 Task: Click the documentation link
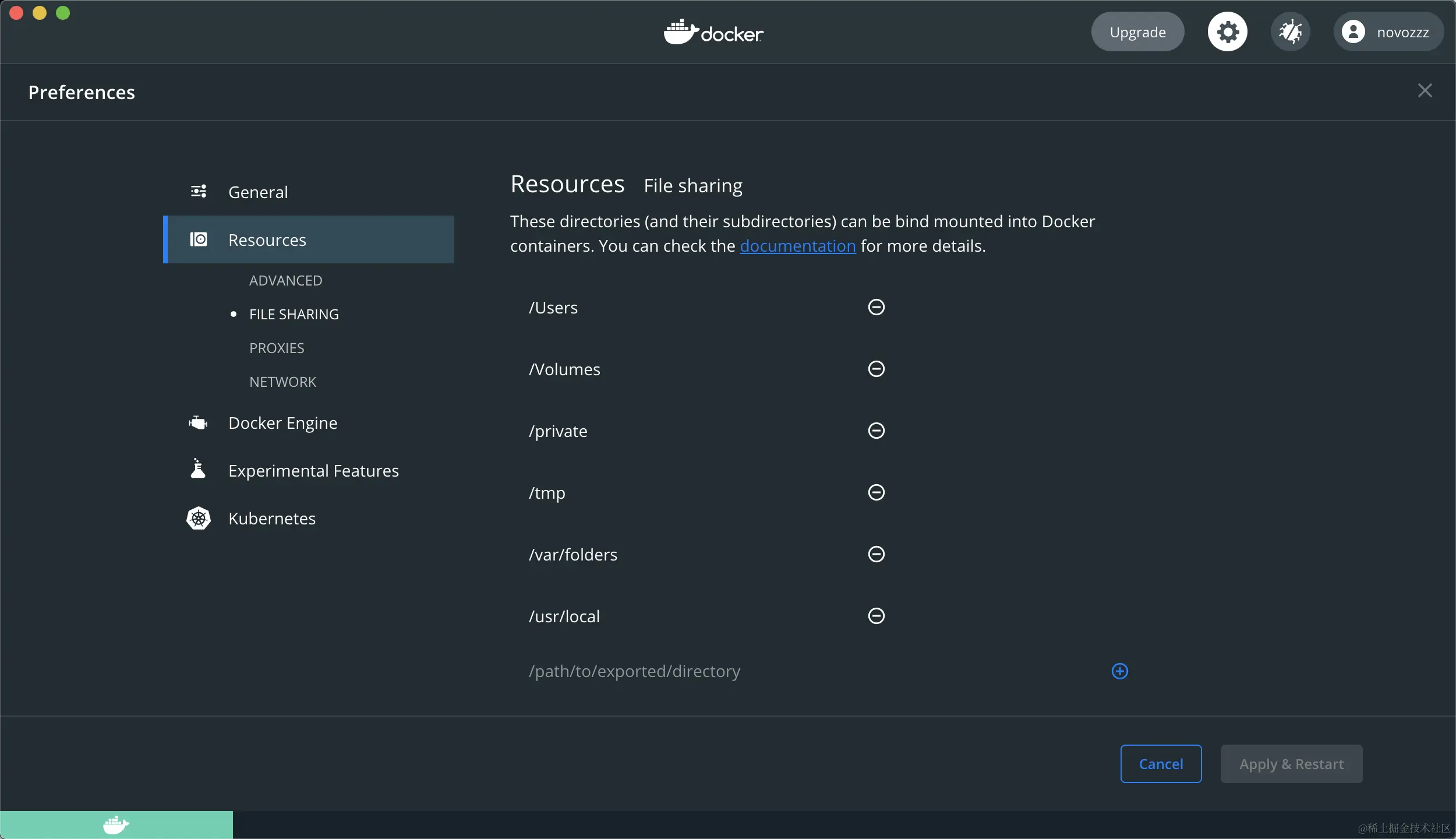pos(797,246)
